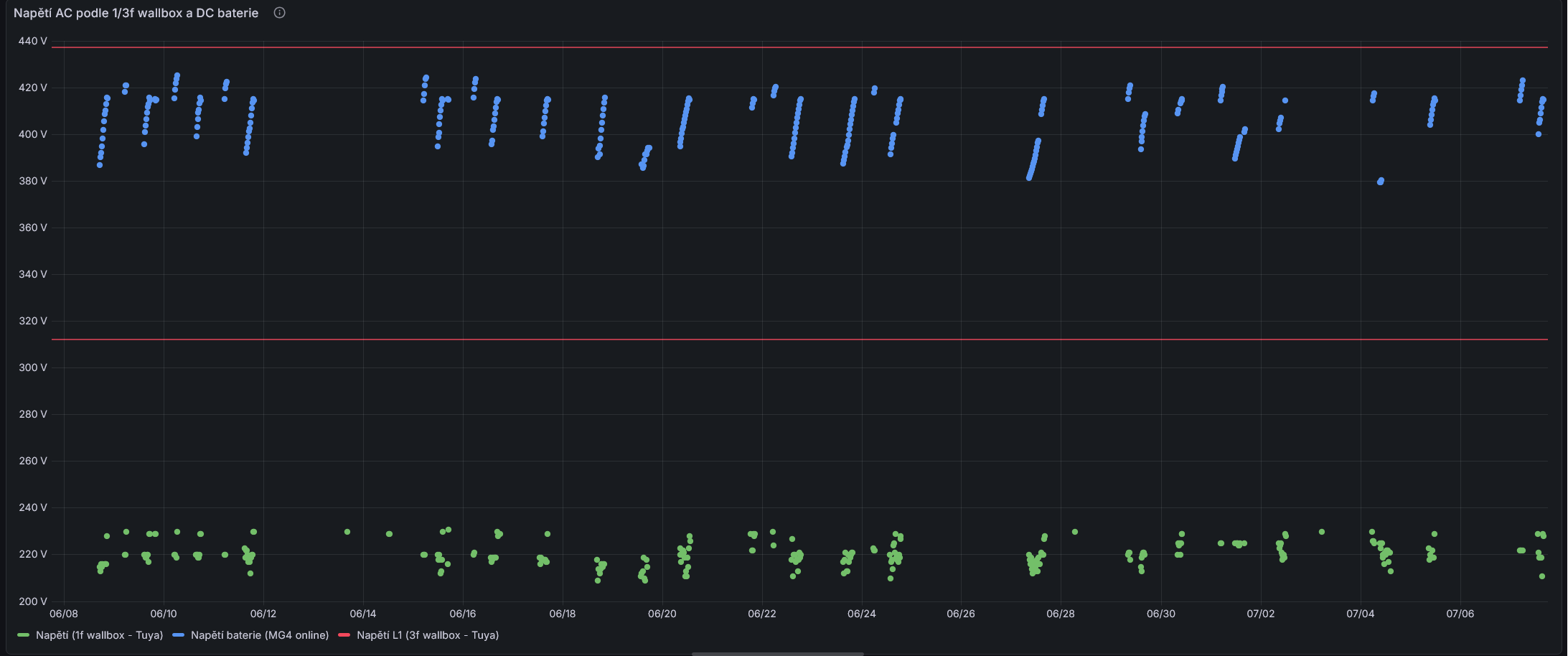The height and width of the screenshot is (656, 1568).
Task: Select isolated blue point at 380 V near 07/04
Action: tap(1381, 182)
